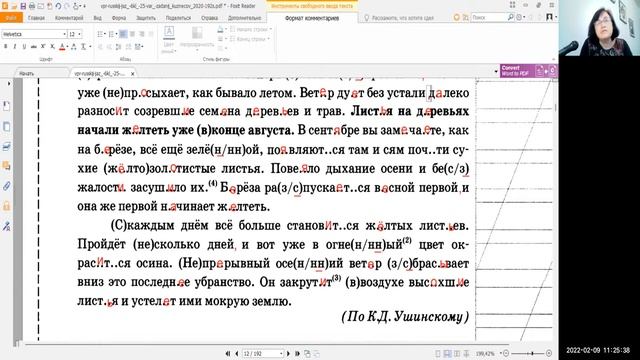Go to the previous page
This screenshot has width=640, height=360.
point(236,353)
